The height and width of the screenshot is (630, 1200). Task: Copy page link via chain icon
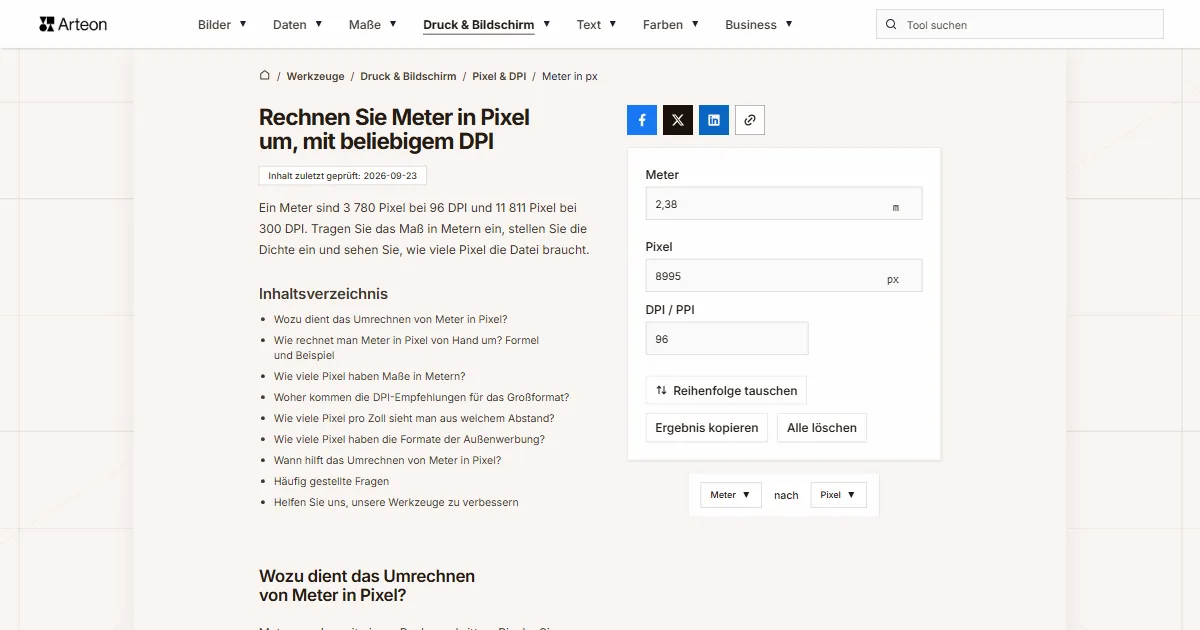(750, 120)
